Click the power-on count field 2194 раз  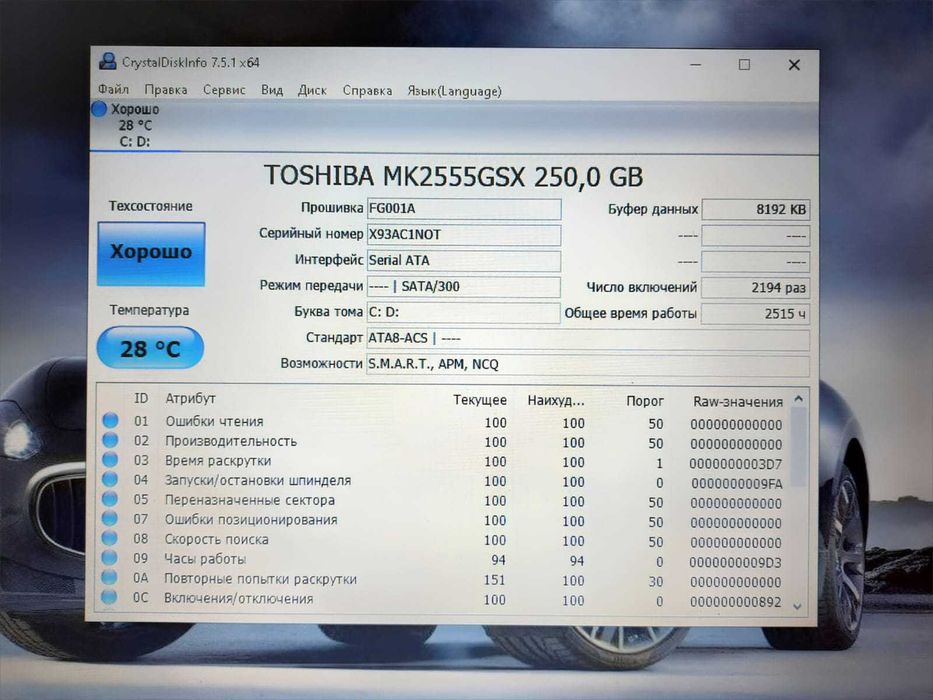(756, 288)
